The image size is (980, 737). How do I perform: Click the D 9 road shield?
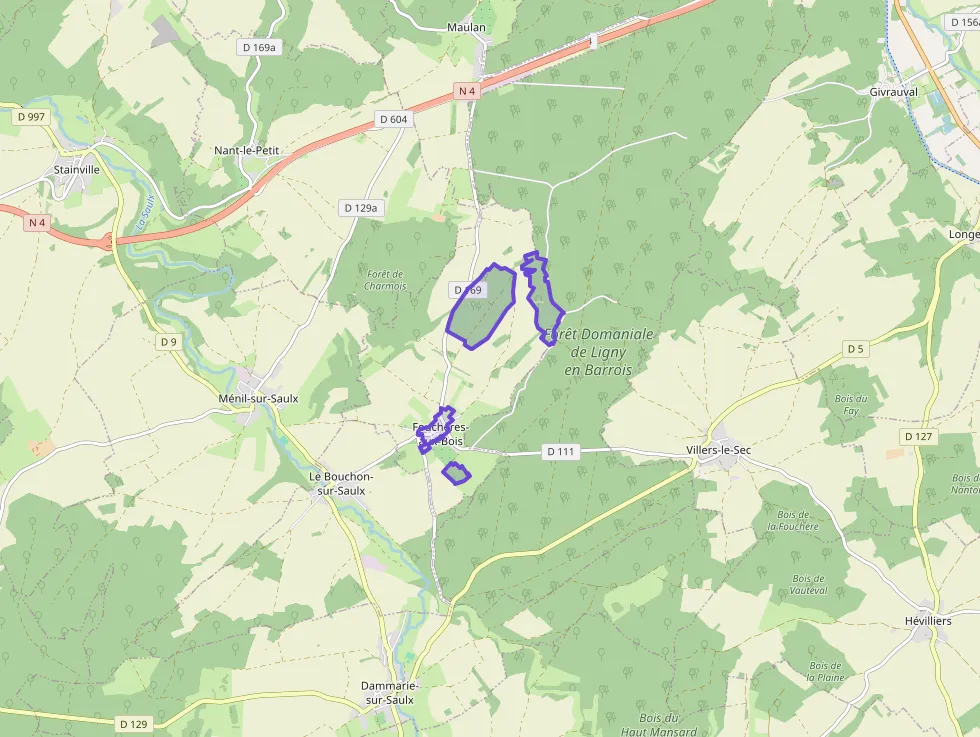pos(169,342)
